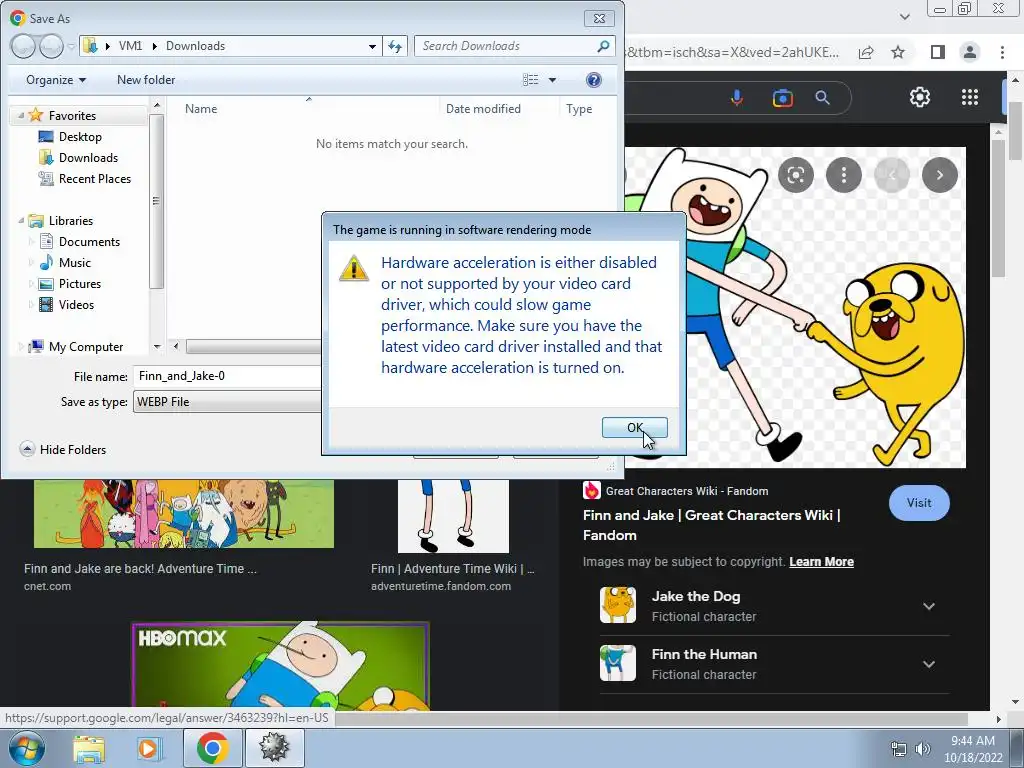Open Windows Media Player taskbar icon
This screenshot has height=768, width=1024.
click(148, 748)
